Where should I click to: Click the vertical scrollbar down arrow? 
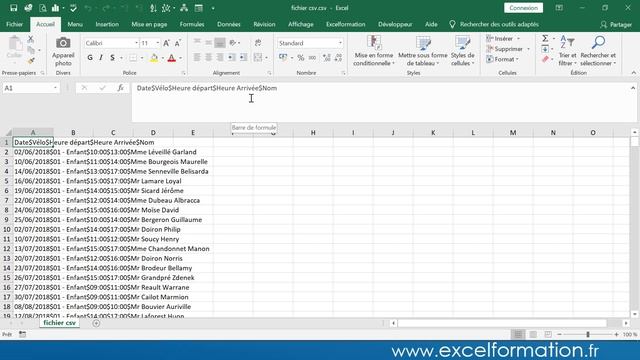pyautogui.click(x=634, y=314)
